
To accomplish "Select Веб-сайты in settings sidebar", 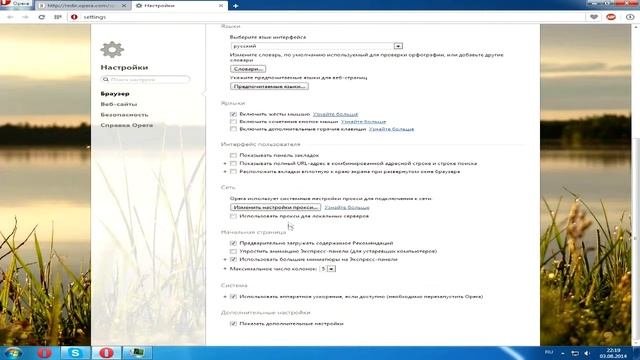I will [x=119, y=104].
